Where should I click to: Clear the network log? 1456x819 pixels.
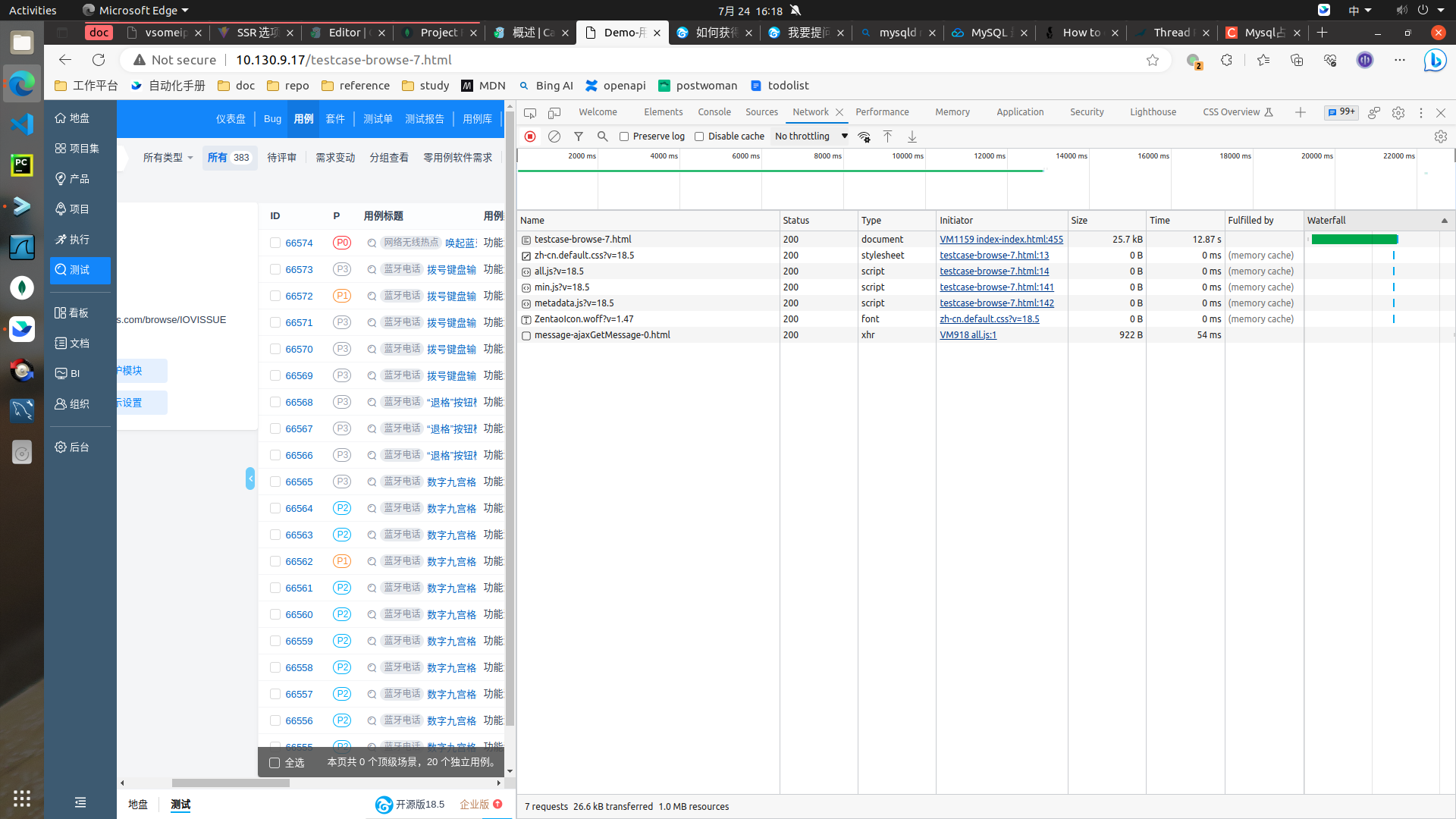[554, 136]
